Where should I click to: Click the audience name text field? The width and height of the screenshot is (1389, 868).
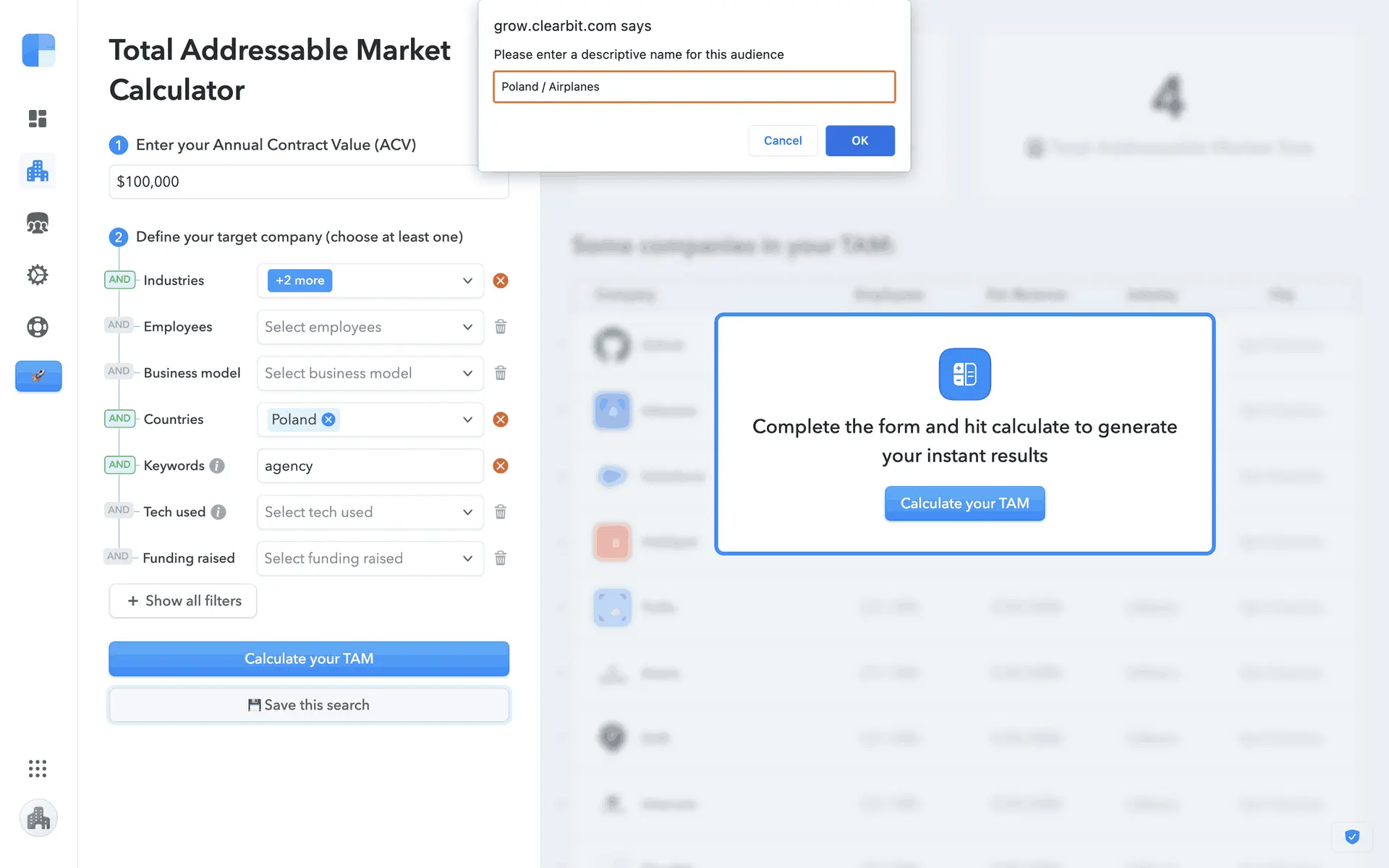tap(694, 87)
